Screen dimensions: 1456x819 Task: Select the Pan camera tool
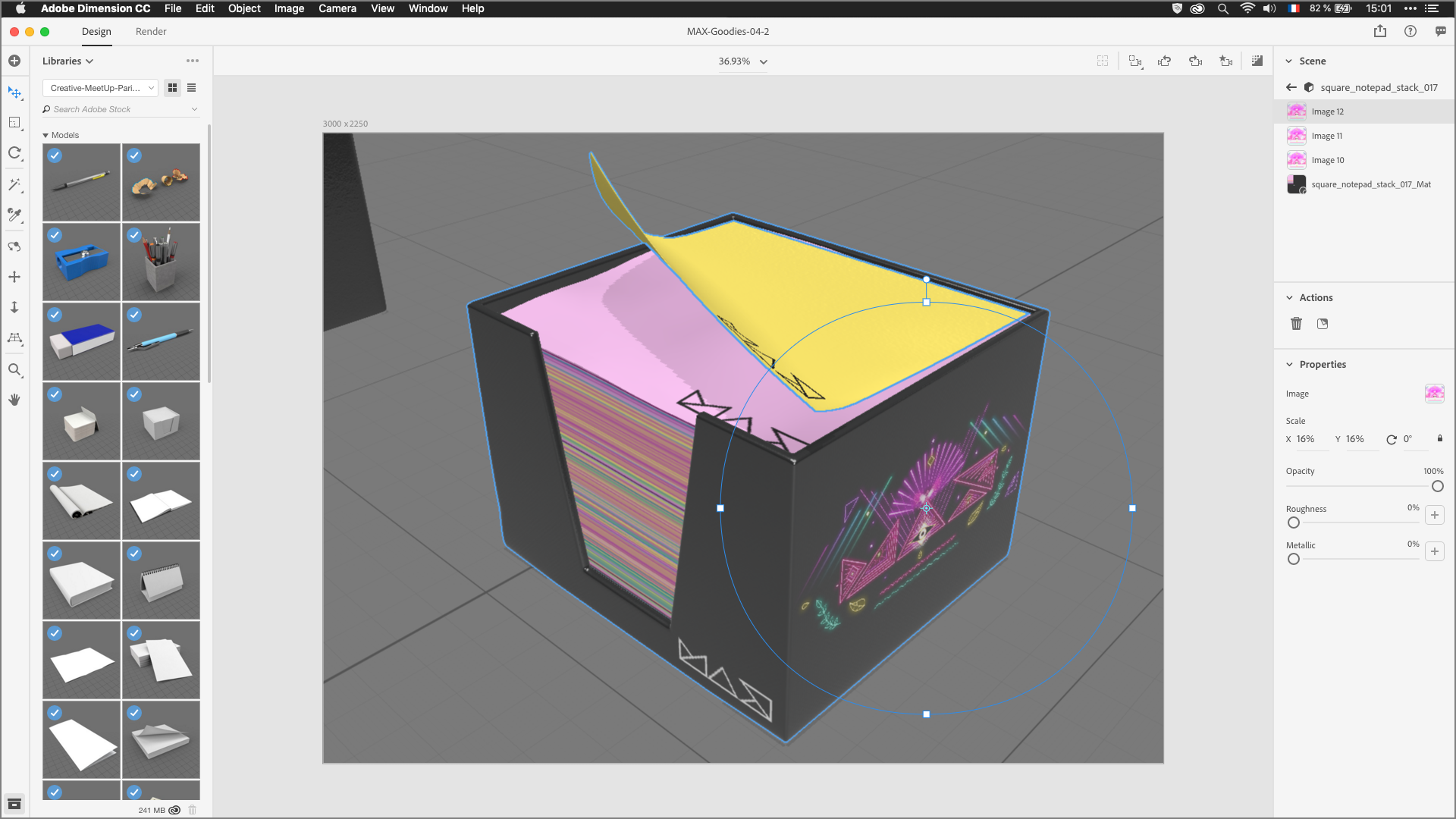click(x=14, y=277)
